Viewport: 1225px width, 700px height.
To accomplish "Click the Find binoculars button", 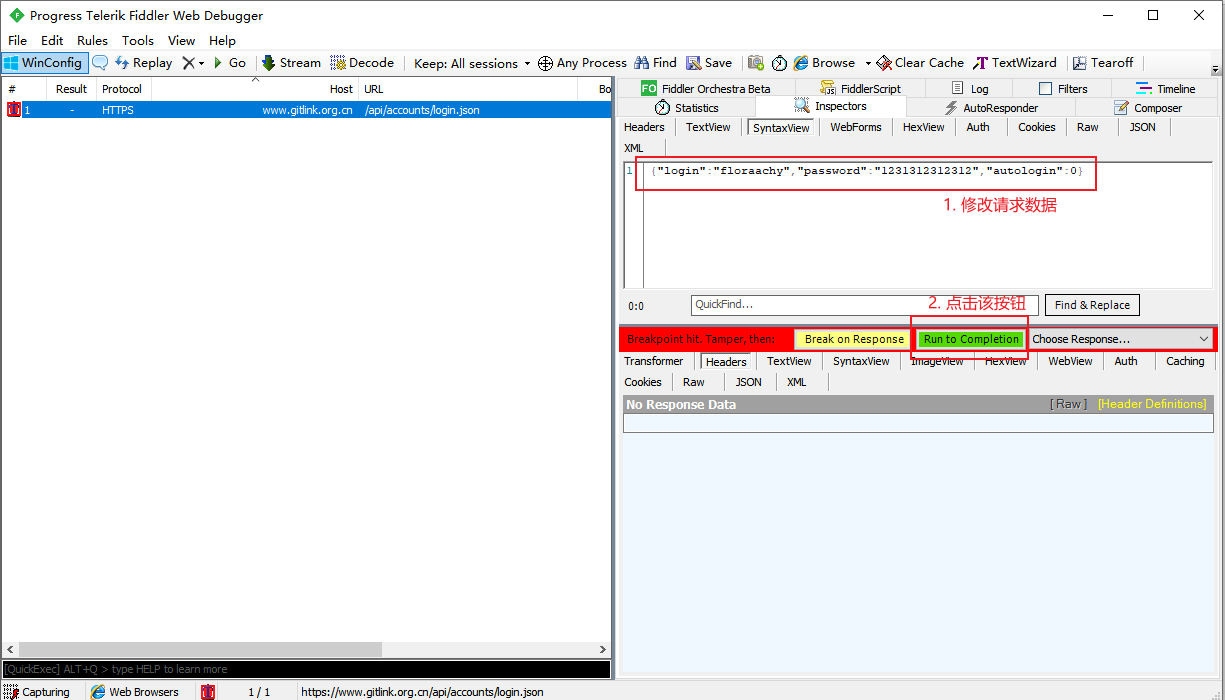I will coord(655,62).
